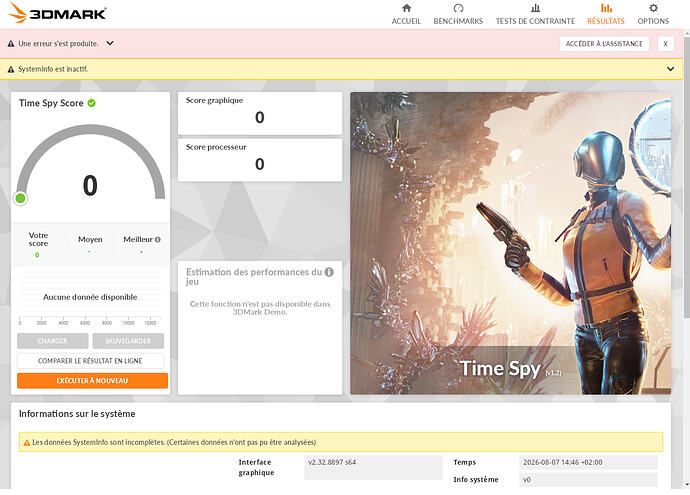Click the Time Spy artwork thumbnail
The height and width of the screenshot is (495, 690).
coord(510,243)
